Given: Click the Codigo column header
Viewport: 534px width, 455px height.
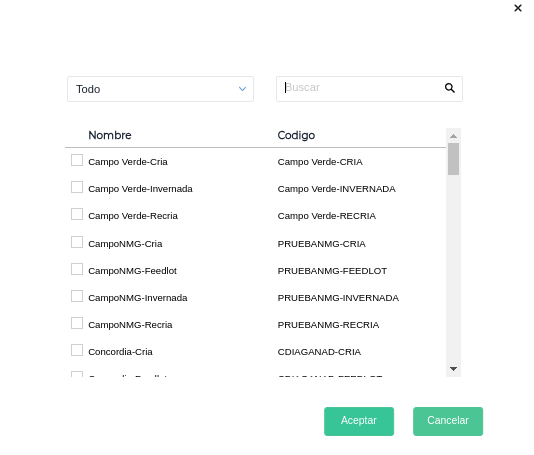Looking at the screenshot, I should tap(296, 135).
